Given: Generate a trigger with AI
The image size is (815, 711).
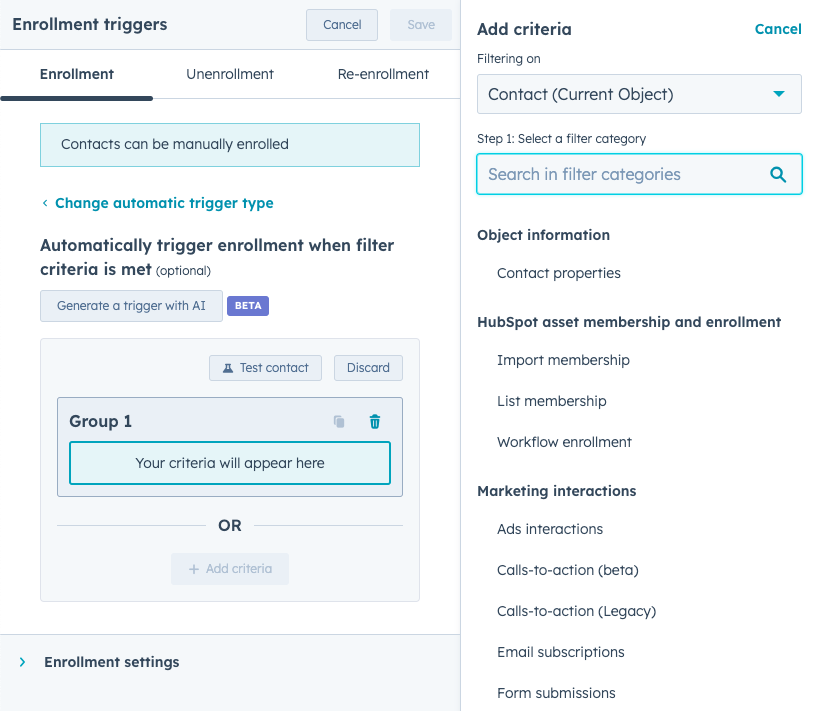Looking at the screenshot, I should [131, 306].
